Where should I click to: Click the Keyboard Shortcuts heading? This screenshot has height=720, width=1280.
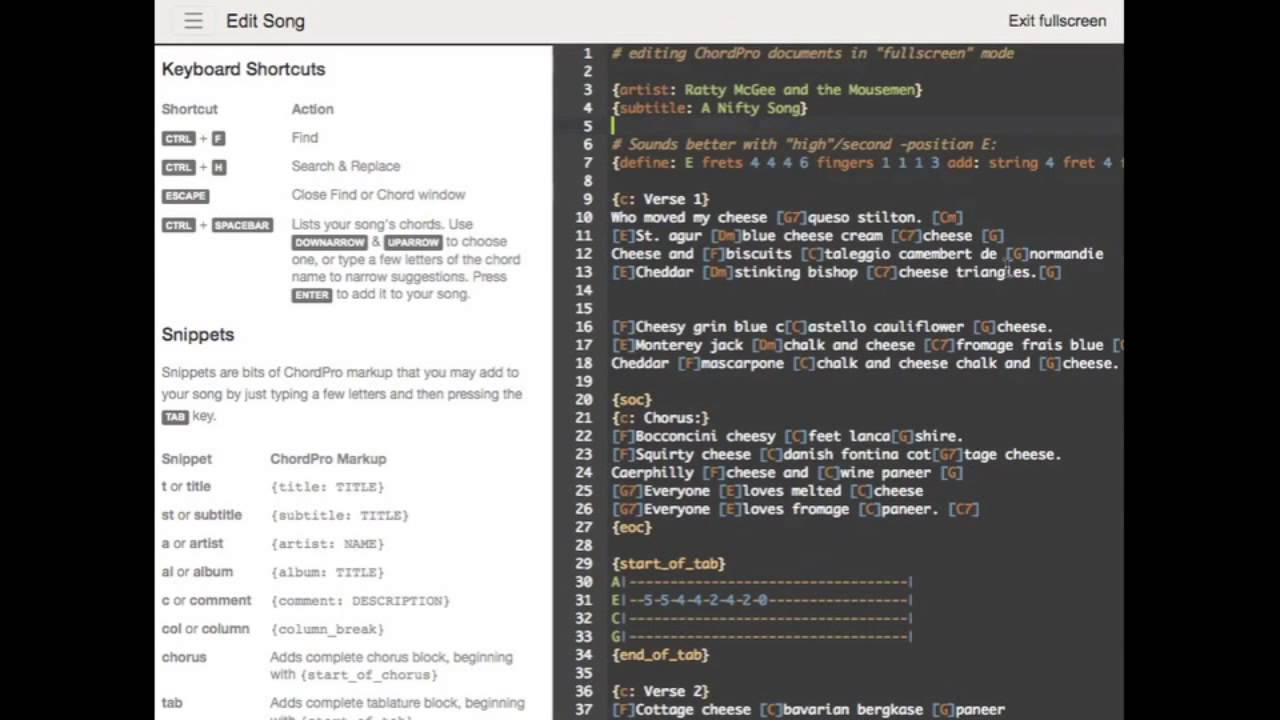point(243,69)
